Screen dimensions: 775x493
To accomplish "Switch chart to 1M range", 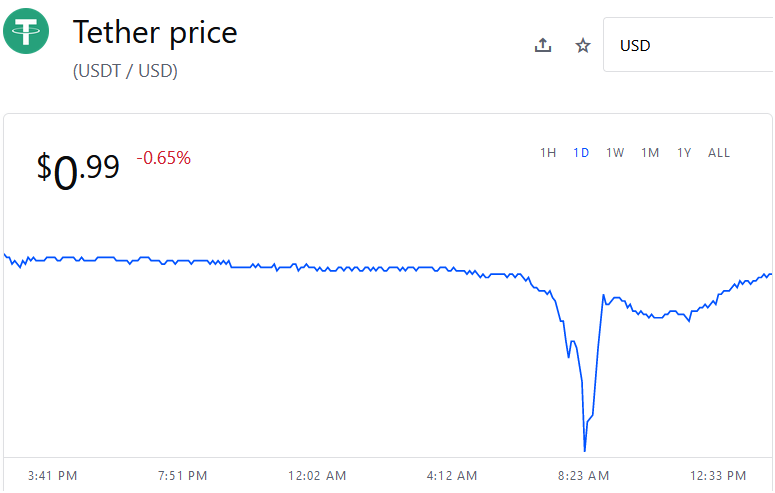I will pyautogui.click(x=650, y=153).
